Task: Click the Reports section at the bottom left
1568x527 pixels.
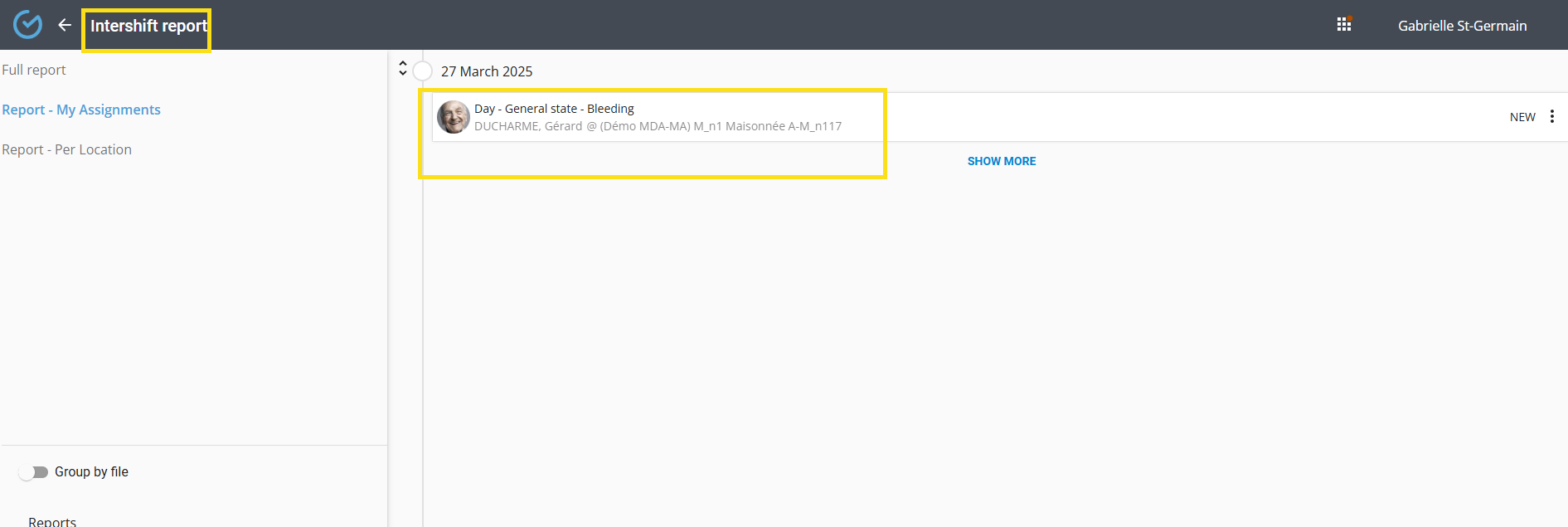Action: click(52, 521)
